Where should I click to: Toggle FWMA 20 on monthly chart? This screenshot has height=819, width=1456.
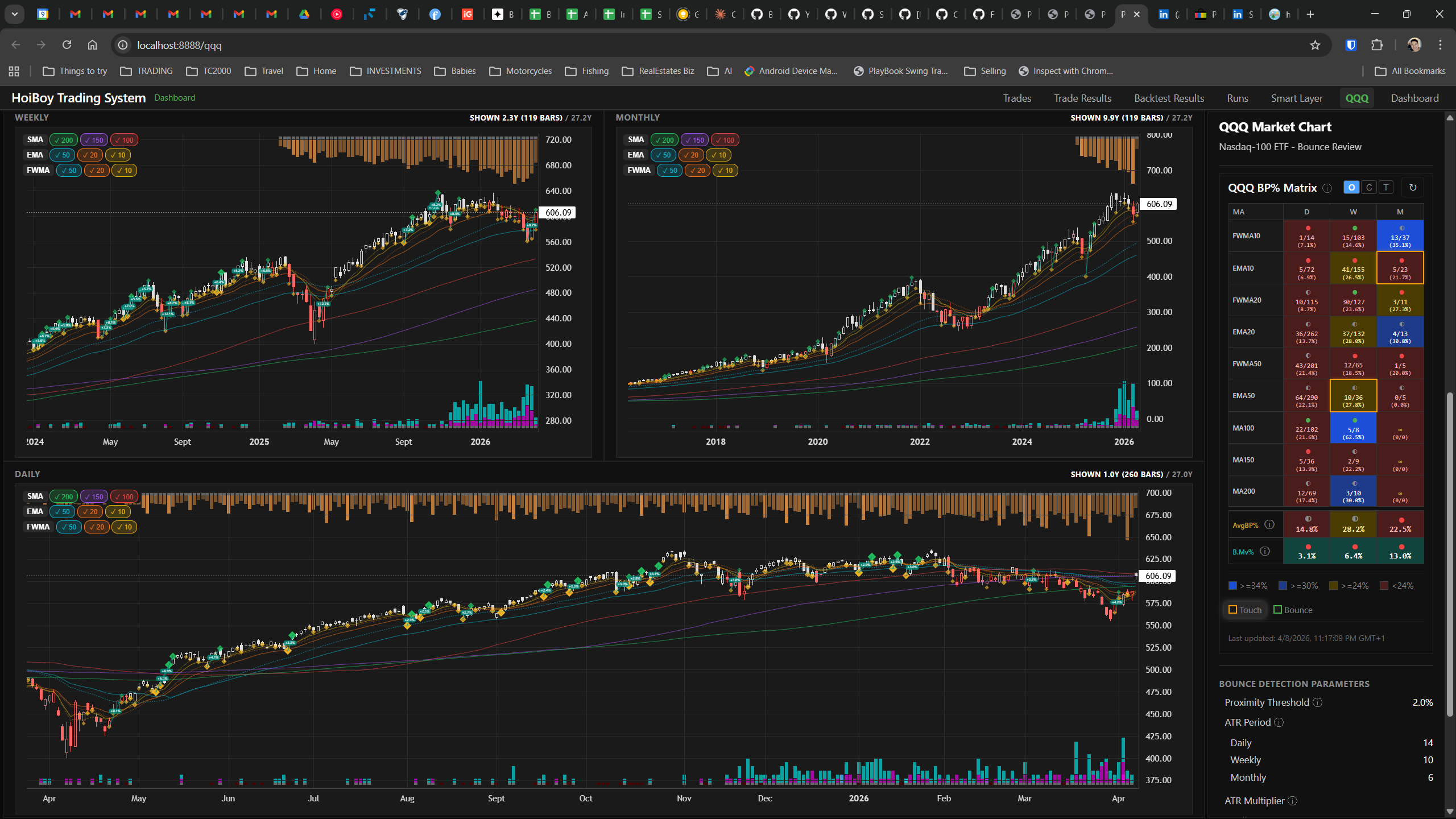pos(697,170)
